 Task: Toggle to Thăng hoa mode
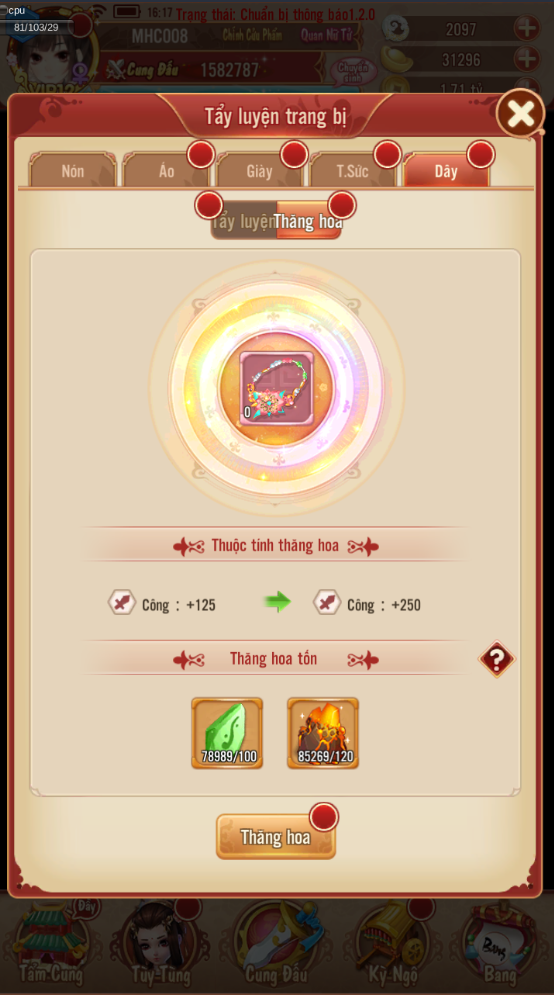(308, 221)
